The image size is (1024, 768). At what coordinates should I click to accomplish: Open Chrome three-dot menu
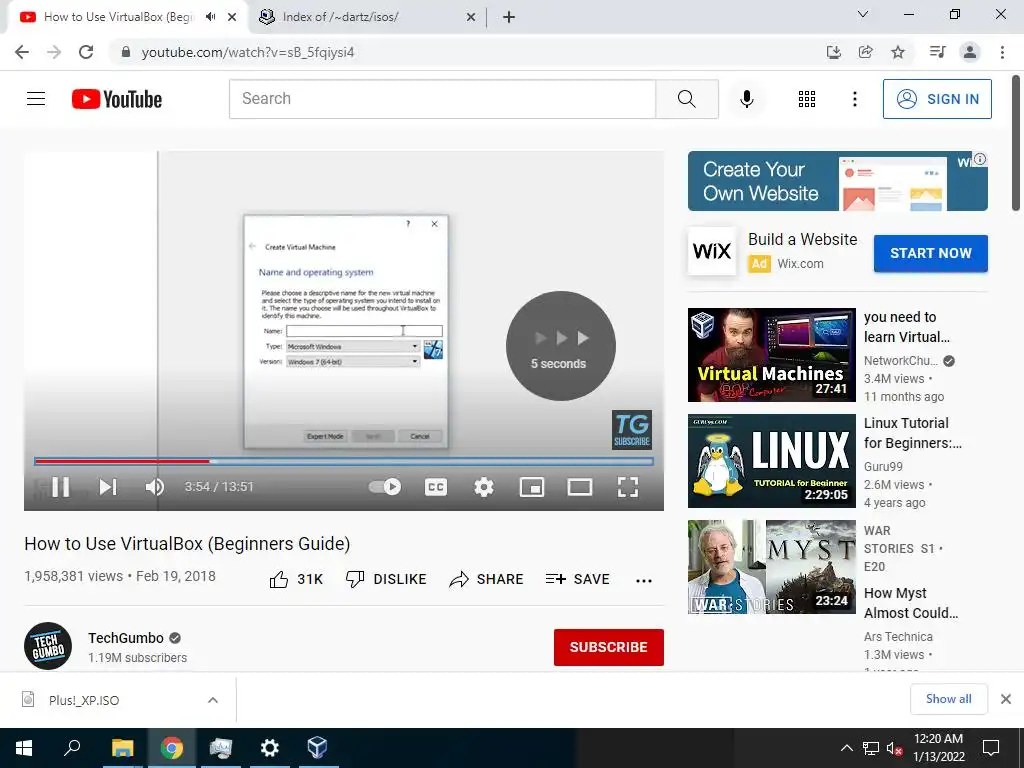coord(1002,52)
